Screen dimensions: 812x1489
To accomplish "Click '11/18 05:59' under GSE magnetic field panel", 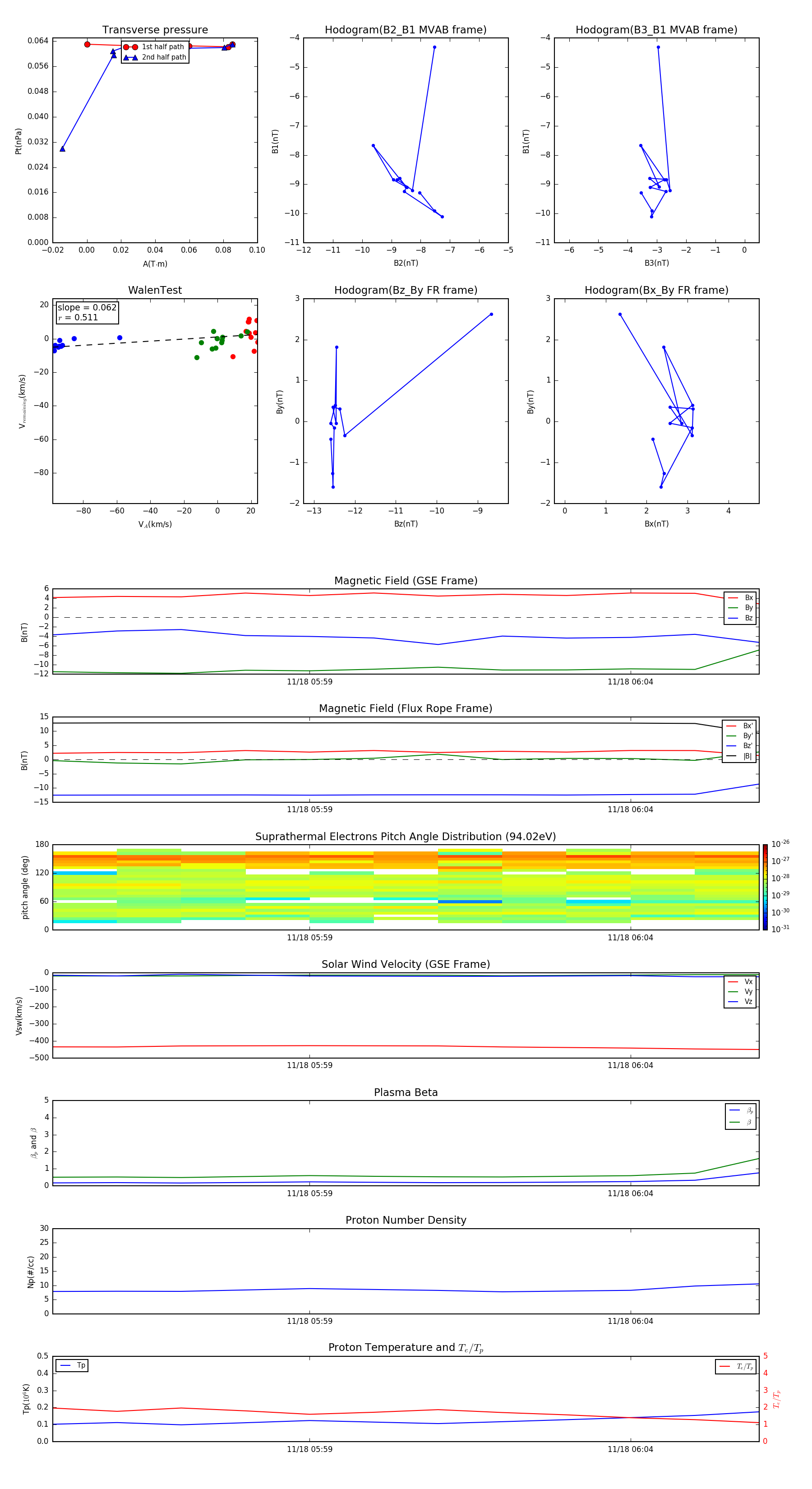I will (310, 682).
